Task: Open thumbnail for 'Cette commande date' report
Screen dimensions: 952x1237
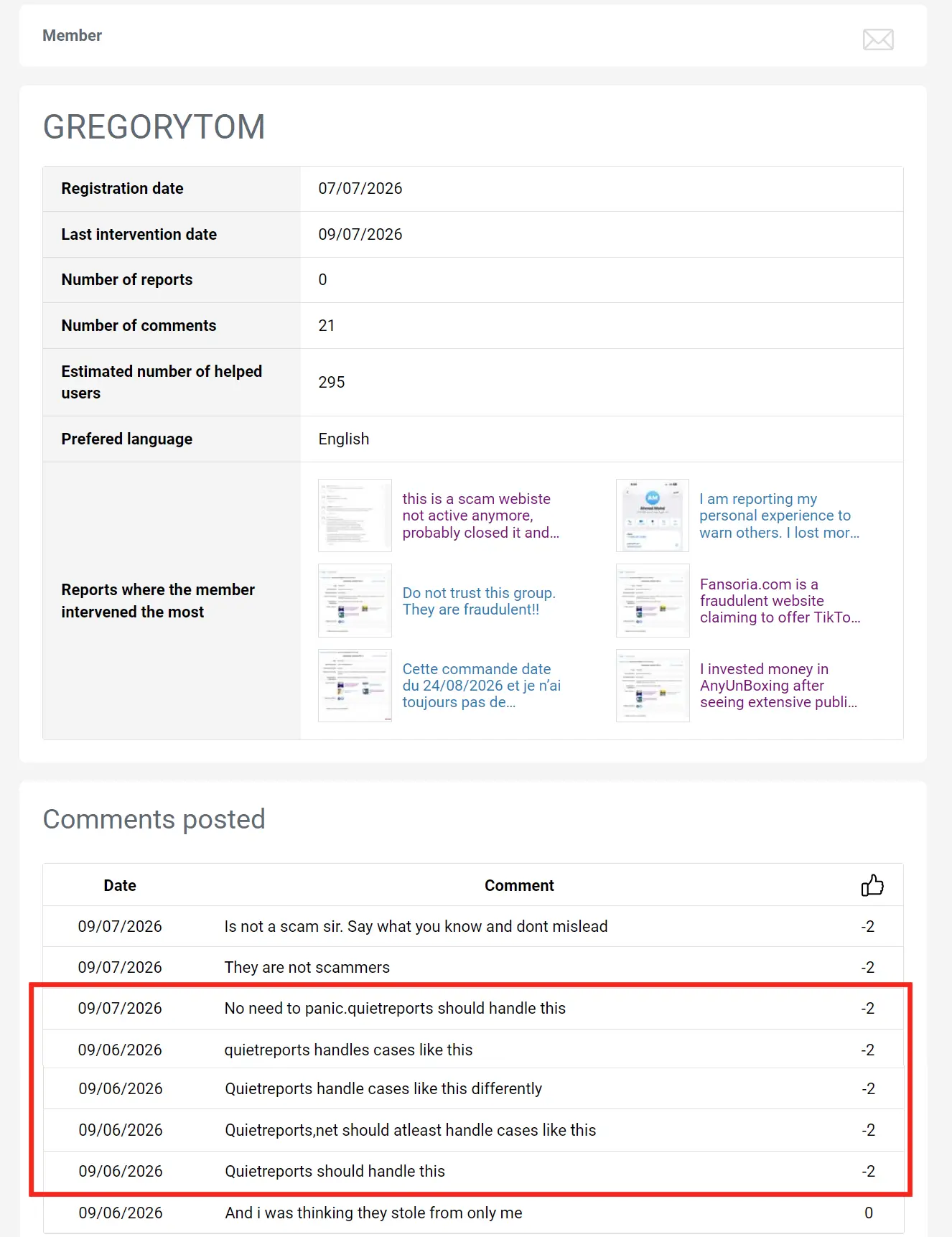Action: click(x=355, y=686)
